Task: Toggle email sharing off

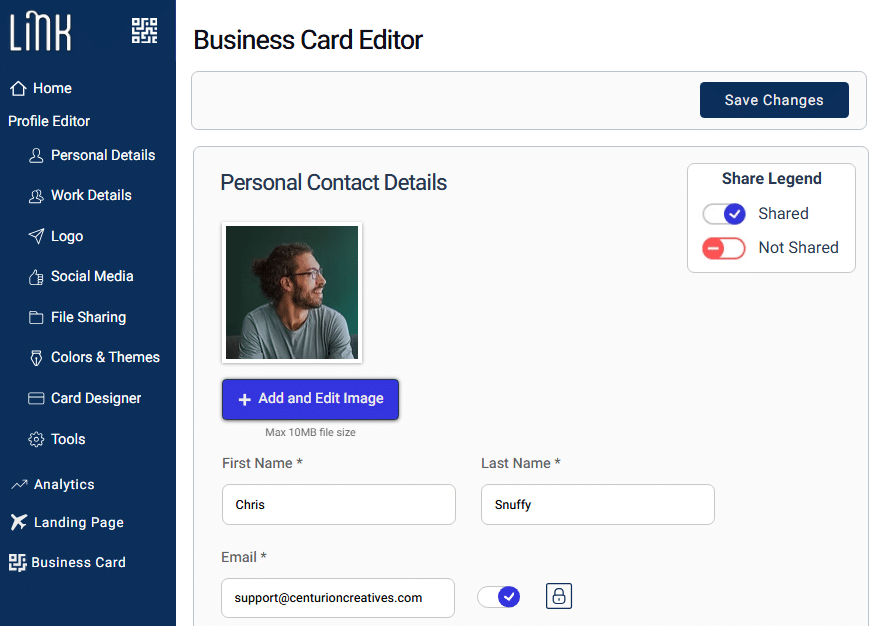Action: tap(499, 595)
